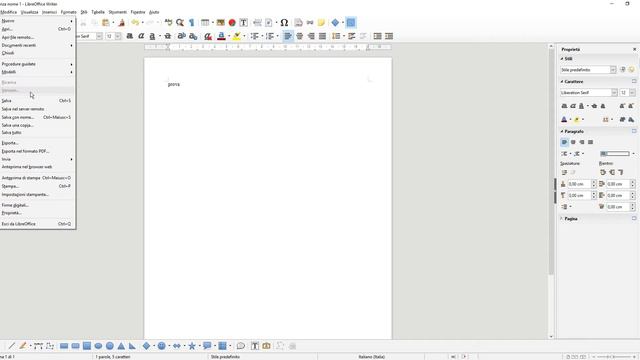The image size is (640, 360).
Task: Expand the Pagina section in sidebar
Action: point(562,219)
